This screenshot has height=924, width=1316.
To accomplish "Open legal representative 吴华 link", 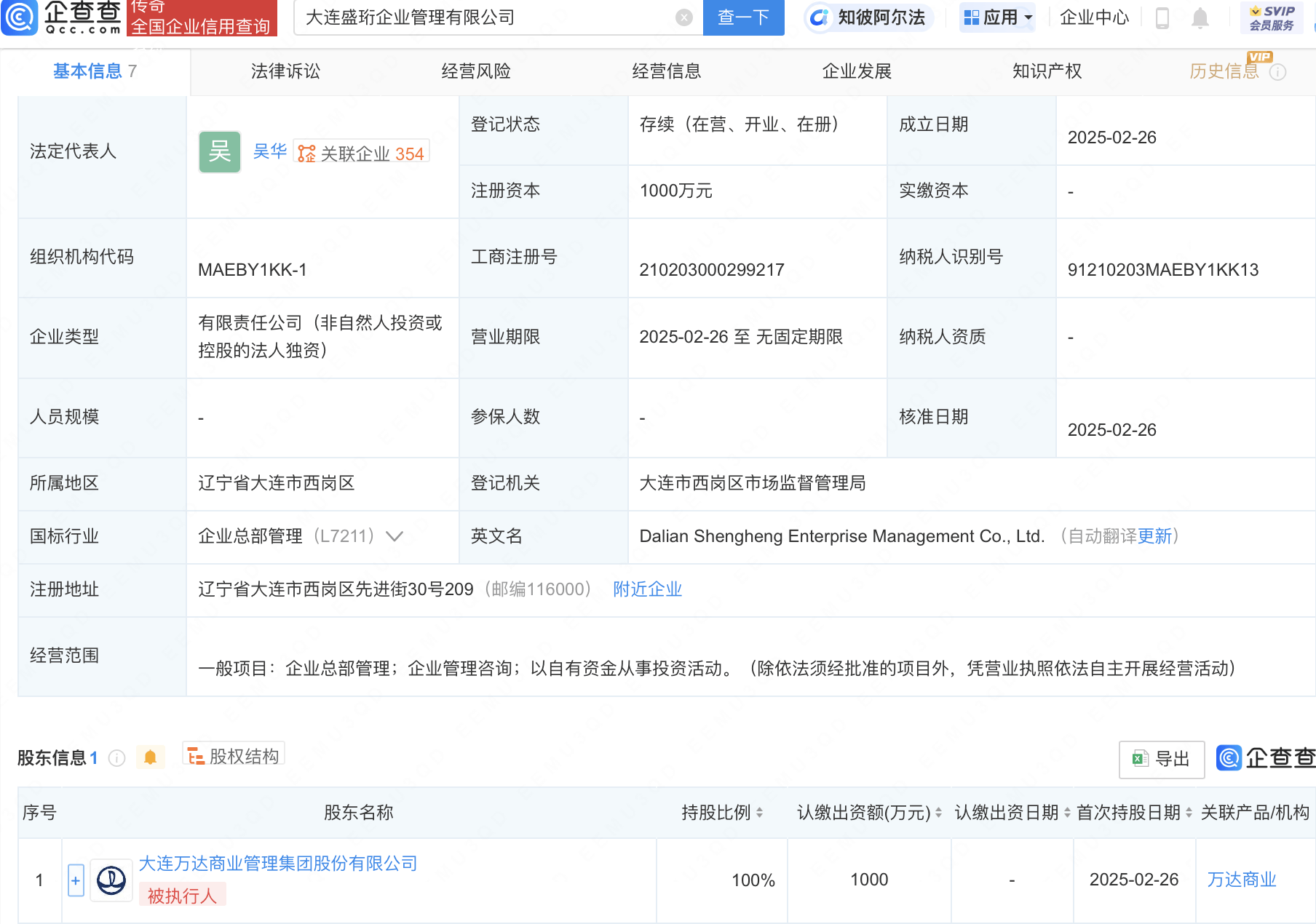I will tap(270, 151).
